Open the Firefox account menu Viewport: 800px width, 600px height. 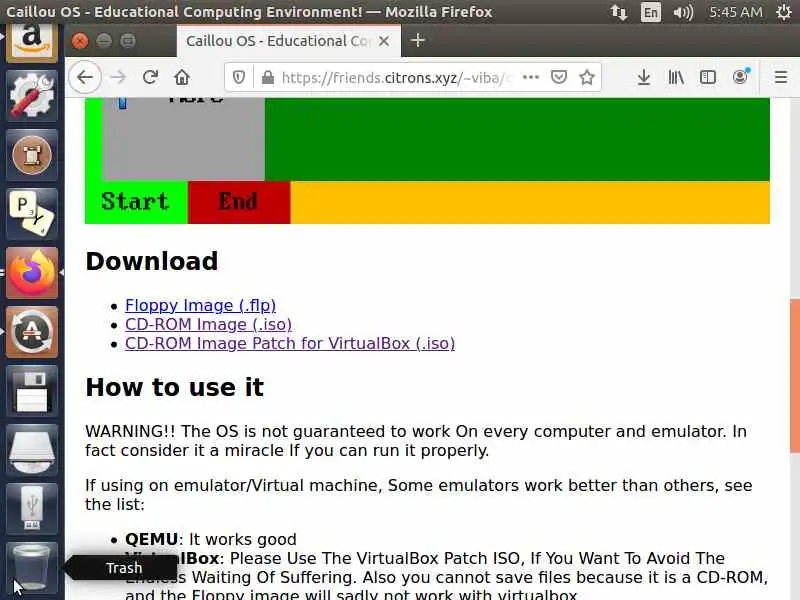(740, 77)
